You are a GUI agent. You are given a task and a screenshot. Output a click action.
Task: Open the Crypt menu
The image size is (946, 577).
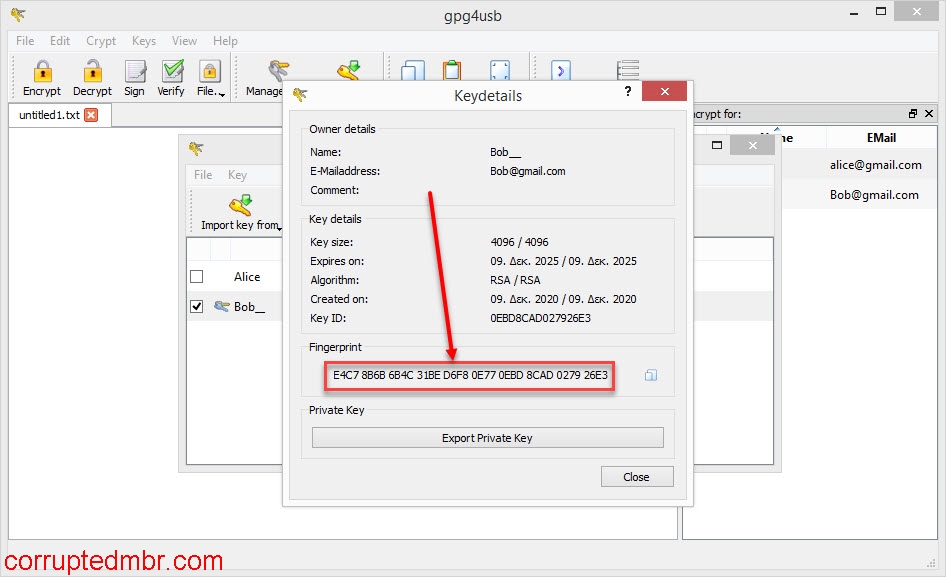pyautogui.click(x=100, y=41)
